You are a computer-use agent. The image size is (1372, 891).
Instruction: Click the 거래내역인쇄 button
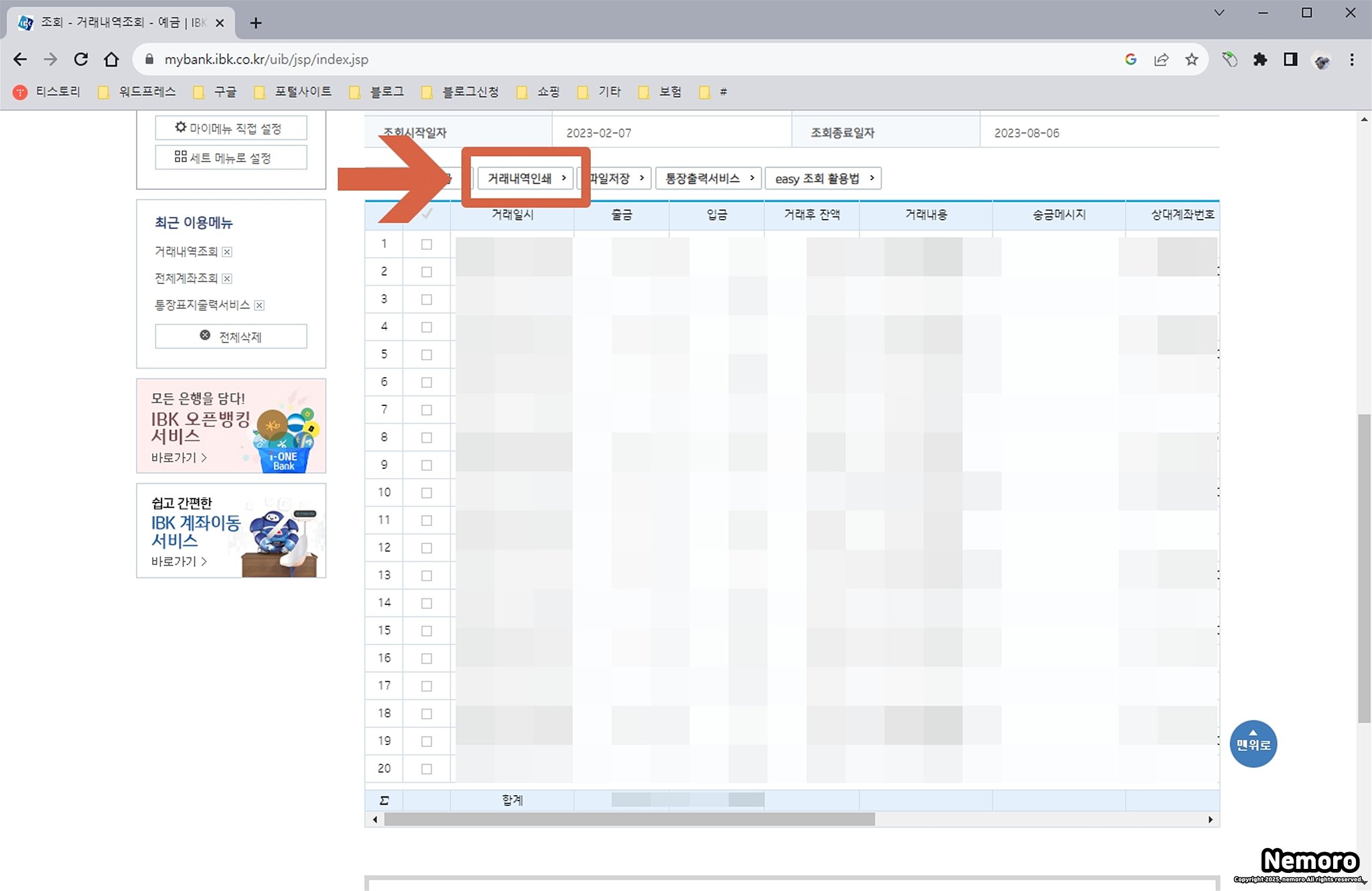(525, 178)
